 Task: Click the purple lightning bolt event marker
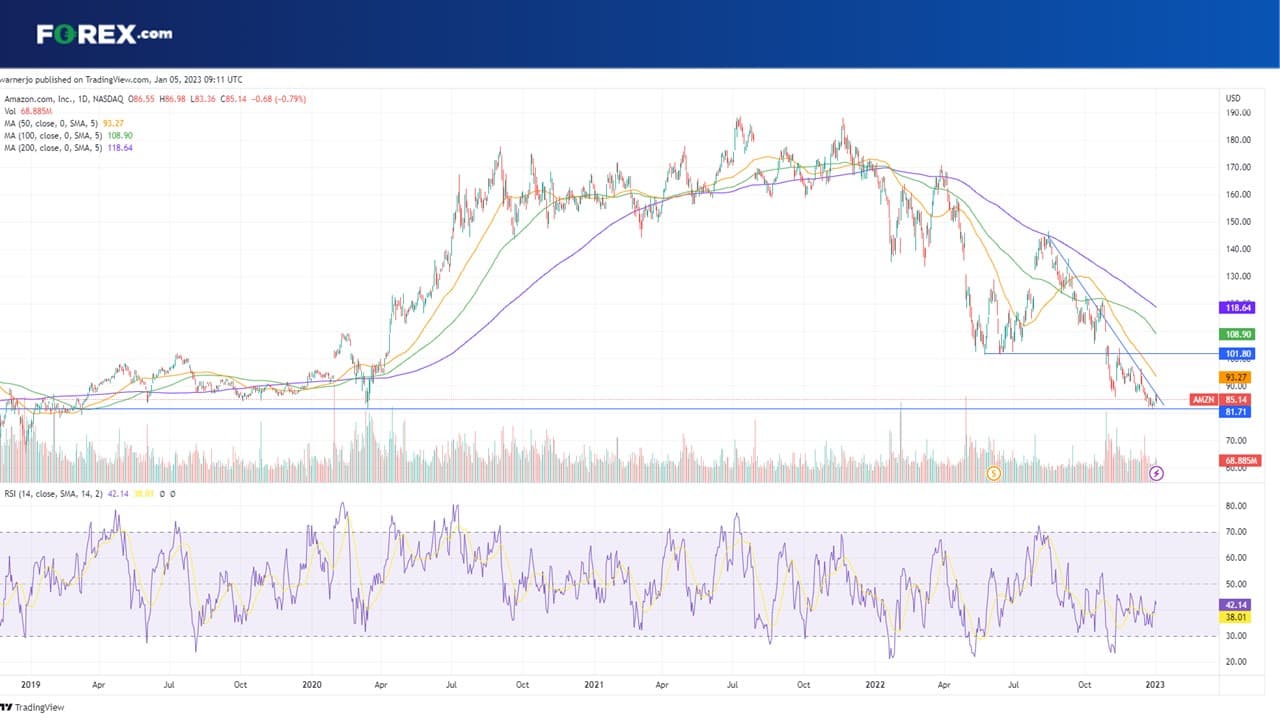1157,473
